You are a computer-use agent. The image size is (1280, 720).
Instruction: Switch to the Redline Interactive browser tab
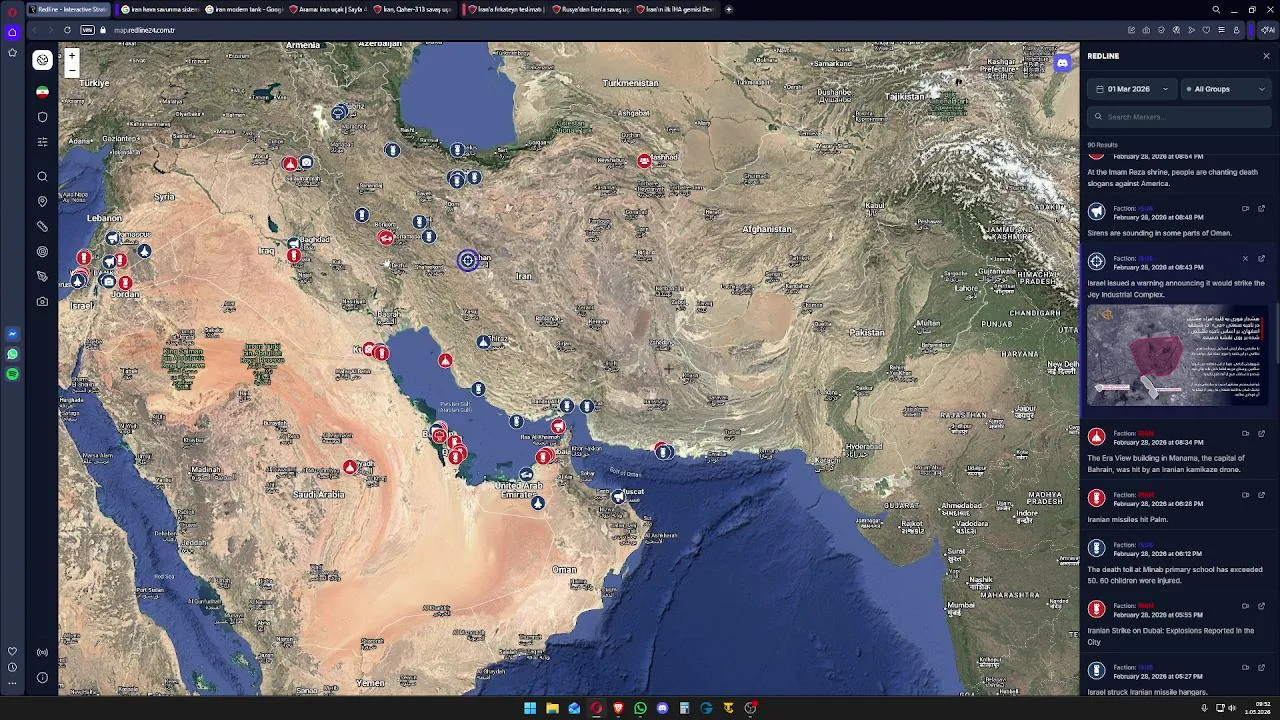point(70,9)
